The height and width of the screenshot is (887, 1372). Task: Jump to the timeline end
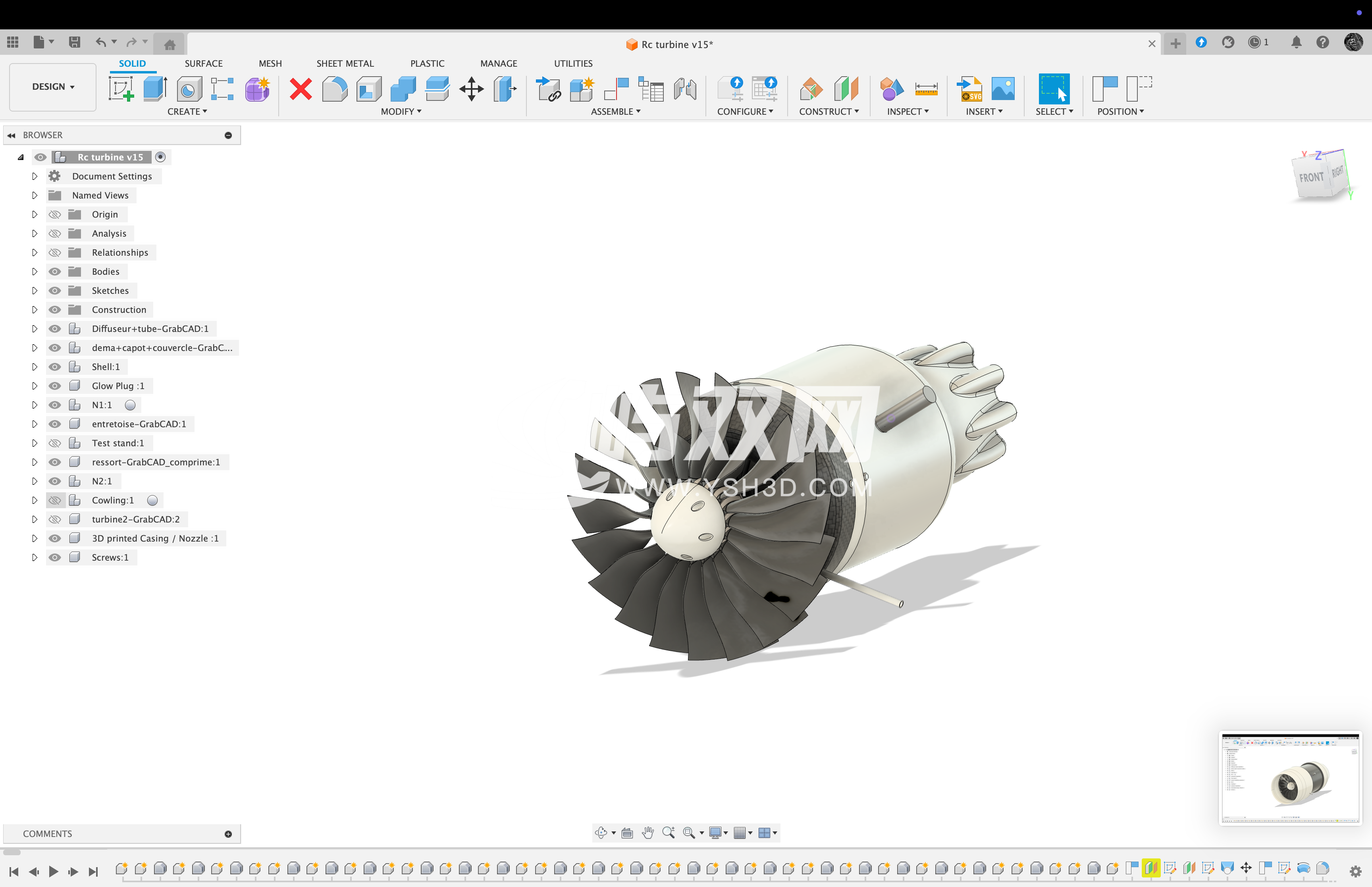[92, 872]
